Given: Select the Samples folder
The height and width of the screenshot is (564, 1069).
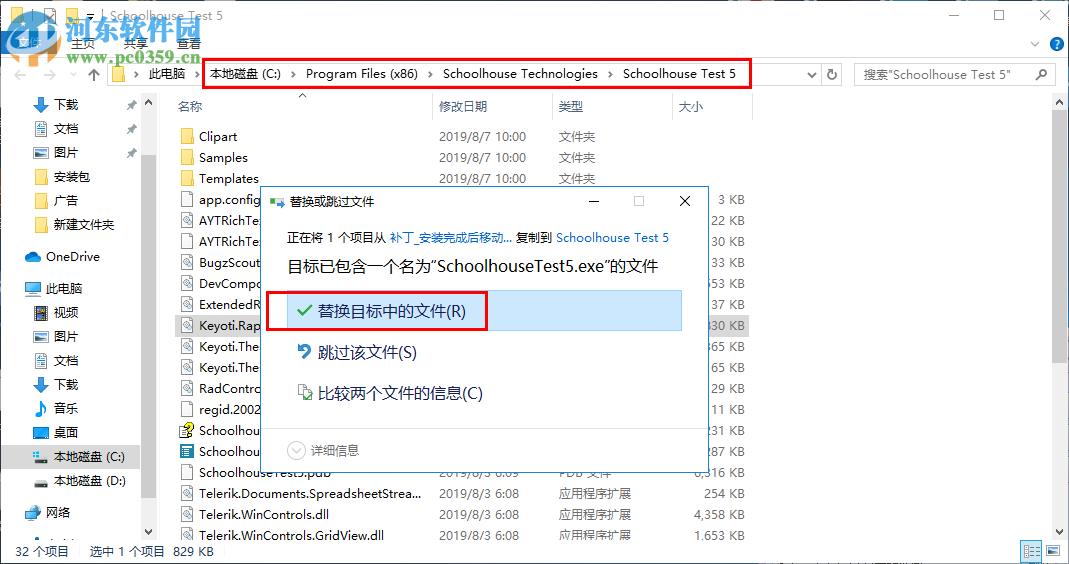Looking at the screenshot, I should pos(223,158).
